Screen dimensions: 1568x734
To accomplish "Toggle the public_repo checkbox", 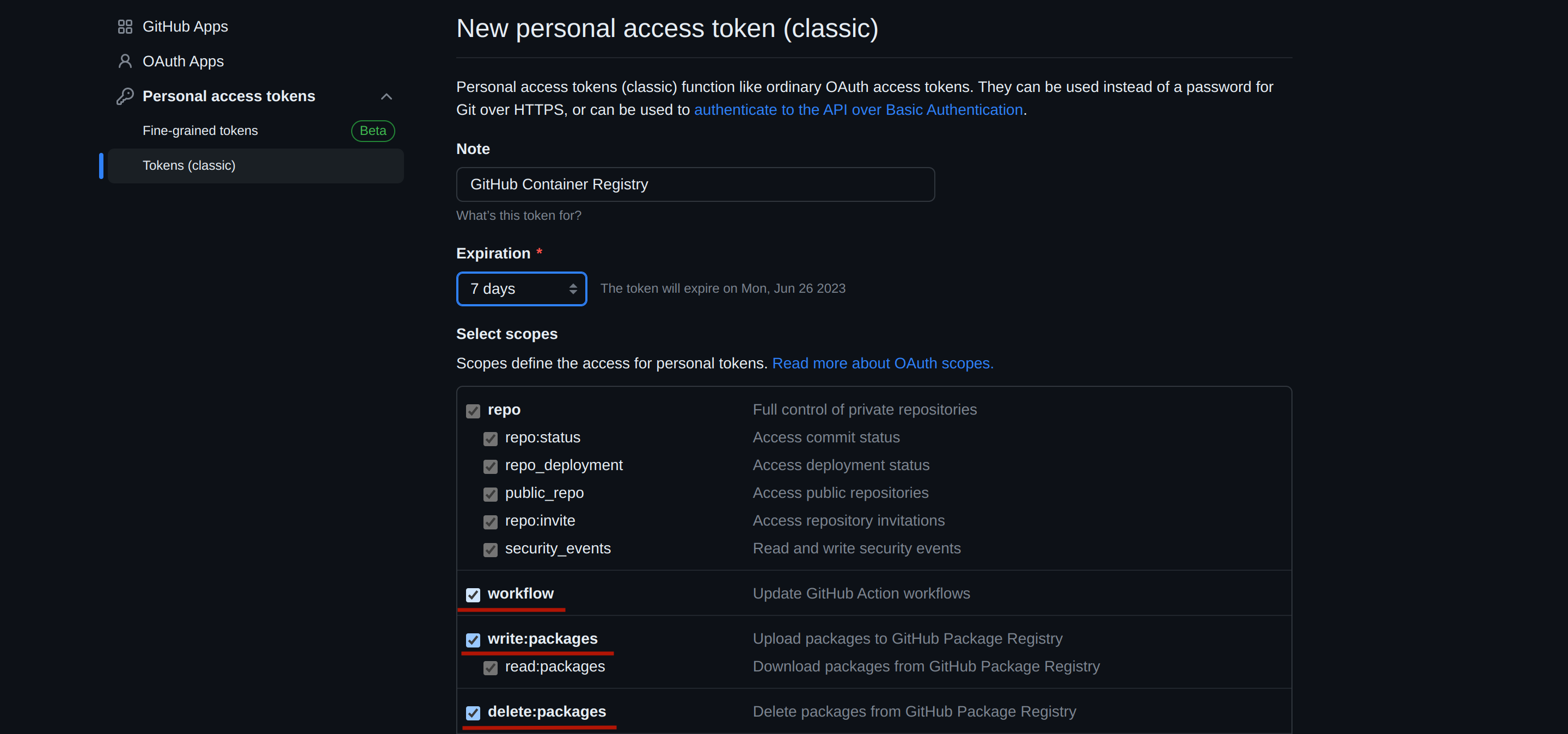I will point(490,495).
